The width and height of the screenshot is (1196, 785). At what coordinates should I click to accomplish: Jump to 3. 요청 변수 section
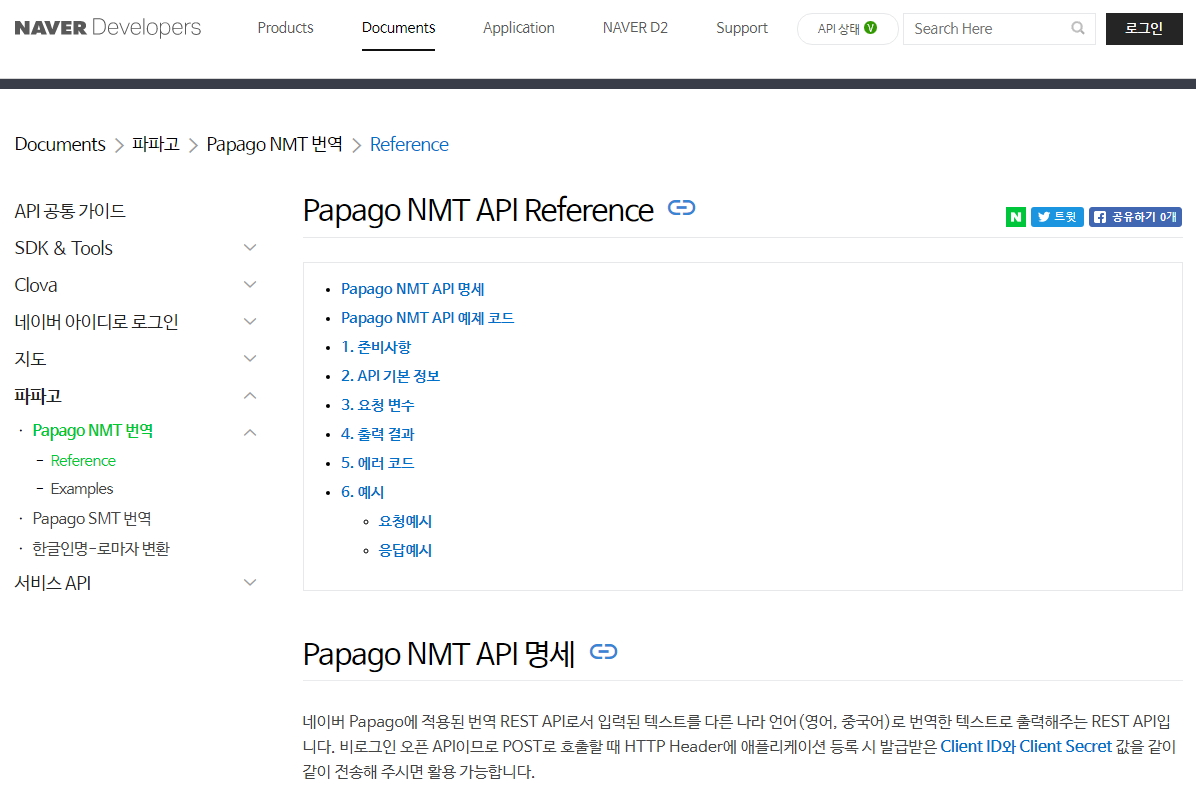click(x=378, y=405)
